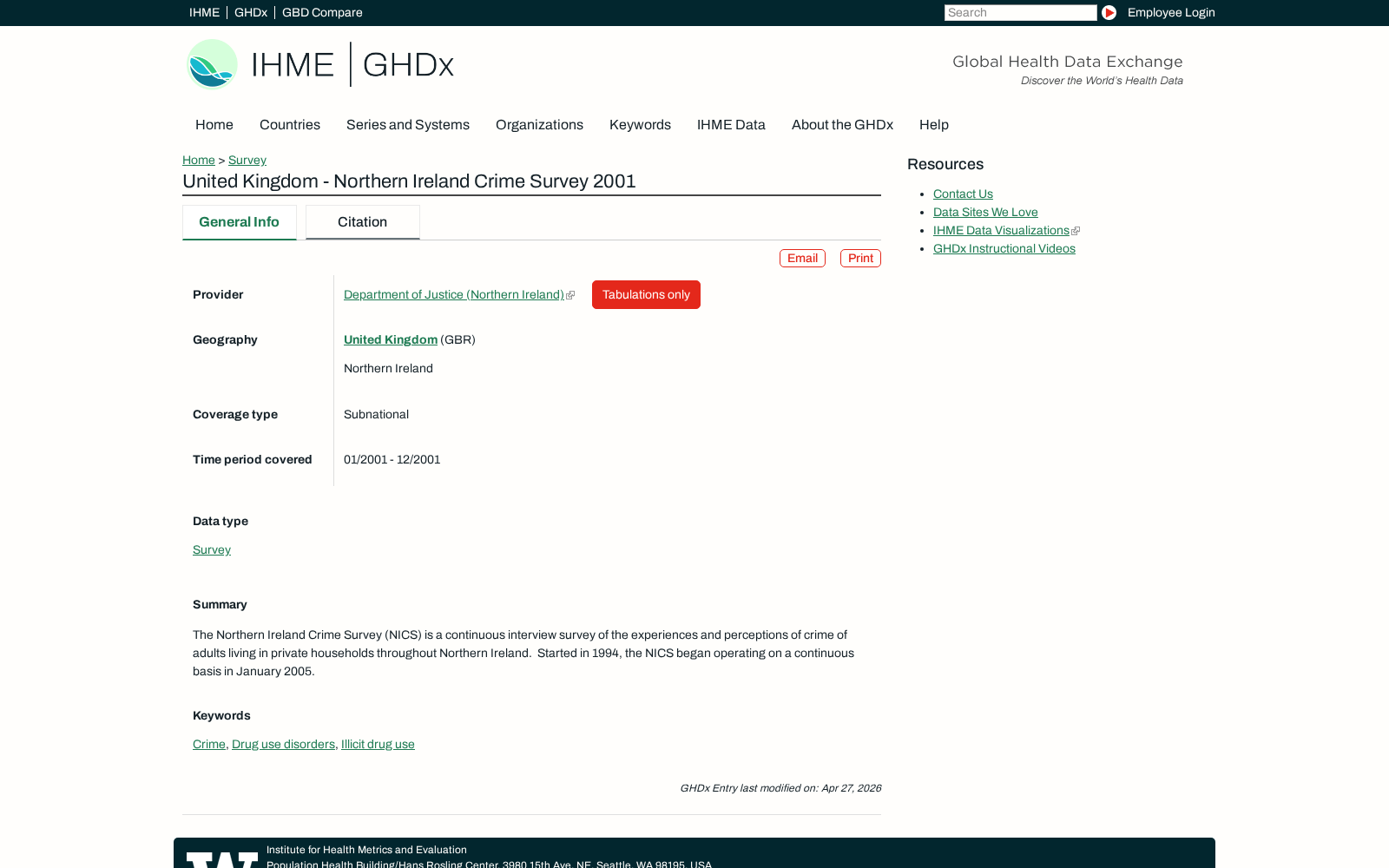Click the Subnational coverage type value
Image resolution: width=1389 pixels, height=868 pixels.
[376, 414]
